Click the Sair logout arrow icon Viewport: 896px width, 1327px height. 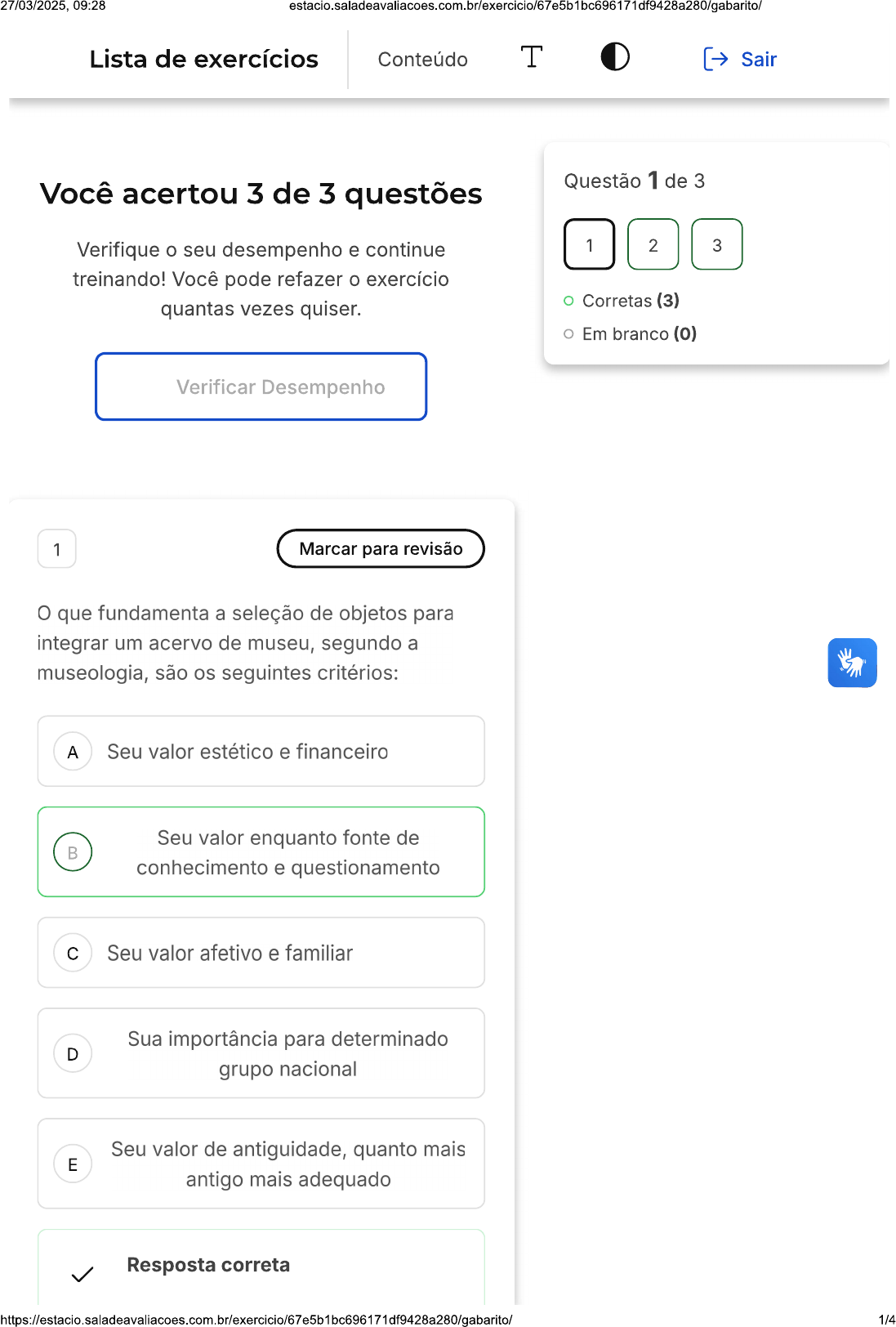[715, 59]
